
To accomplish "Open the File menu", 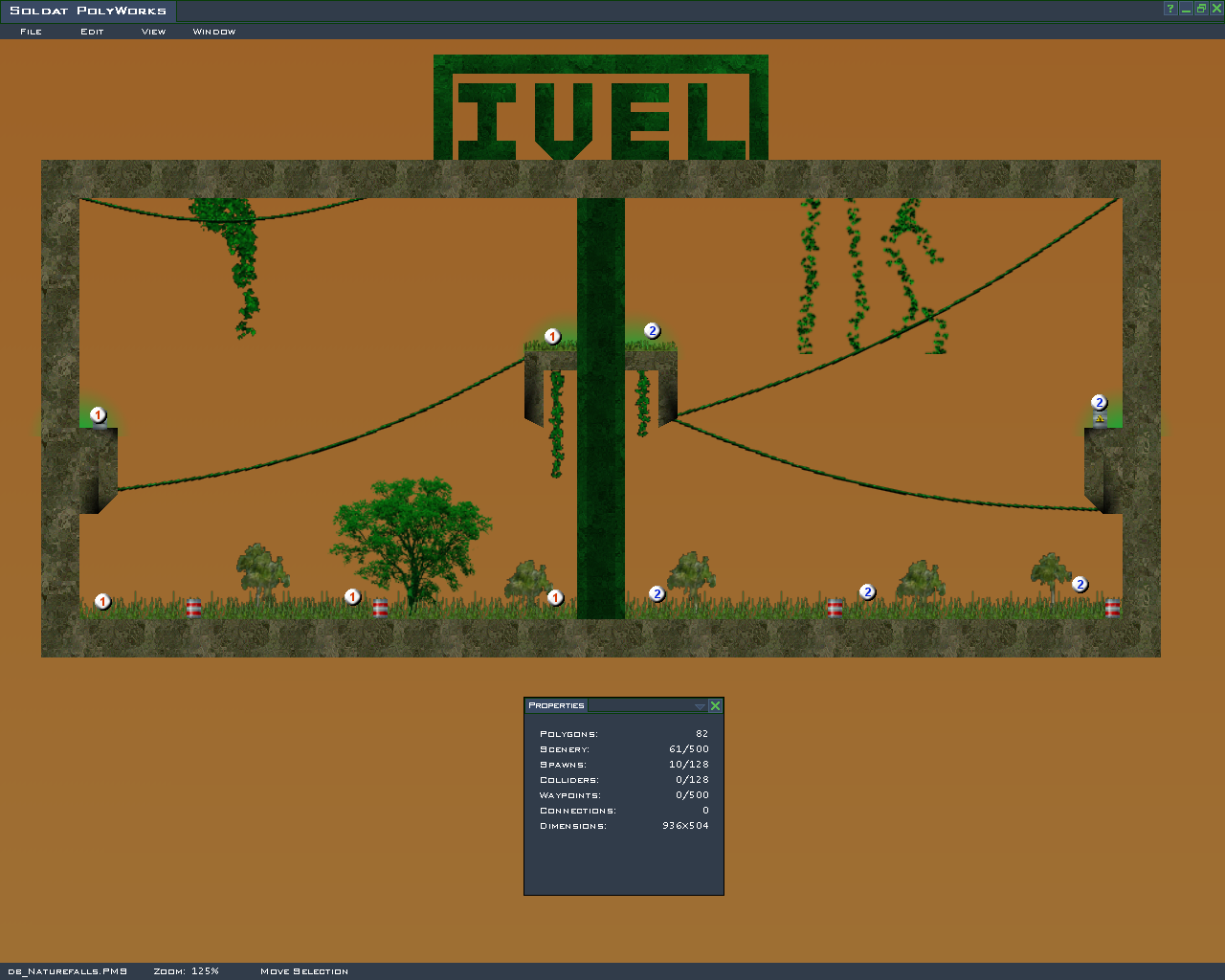I will click(31, 32).
